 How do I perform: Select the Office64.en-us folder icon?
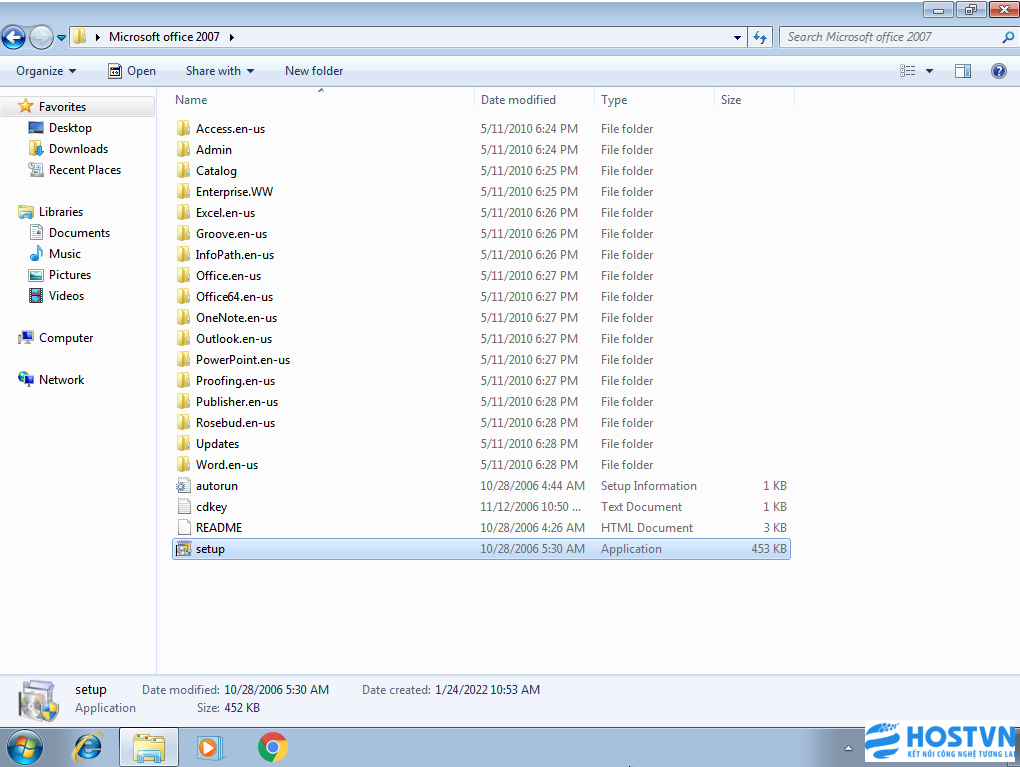183,297
